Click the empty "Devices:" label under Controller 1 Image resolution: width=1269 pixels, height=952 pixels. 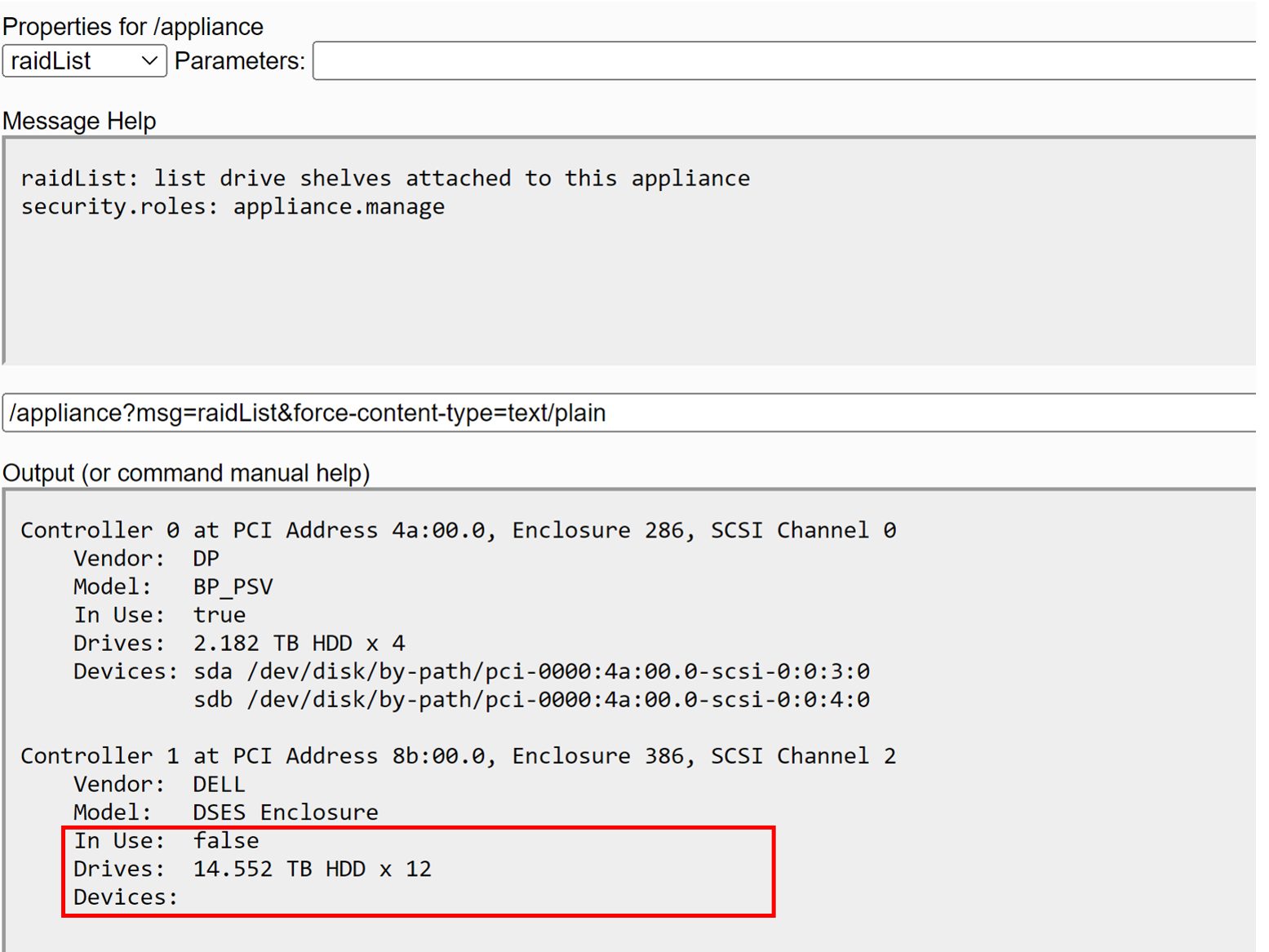126,897
